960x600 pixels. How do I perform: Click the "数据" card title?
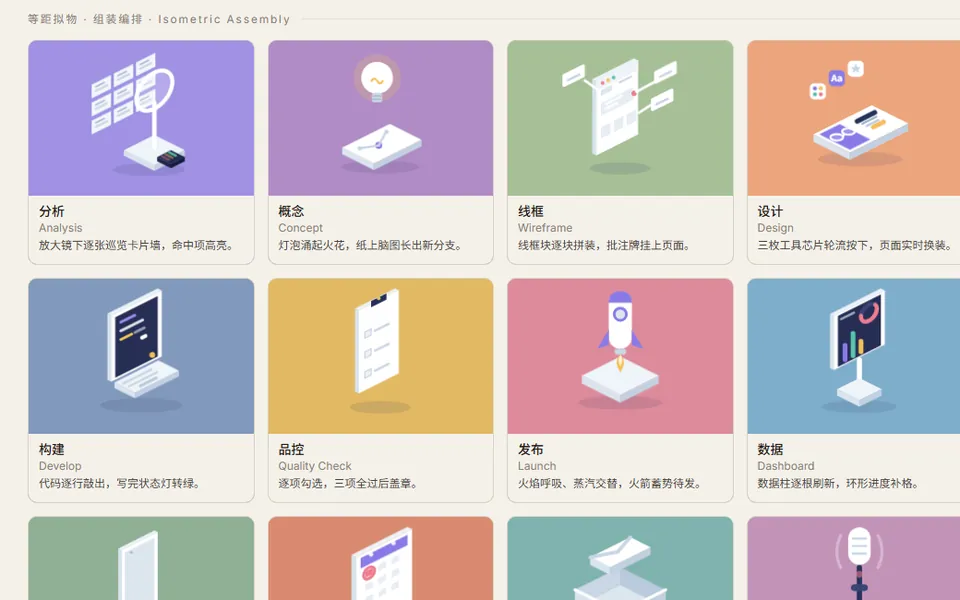[x=770, y=449]
